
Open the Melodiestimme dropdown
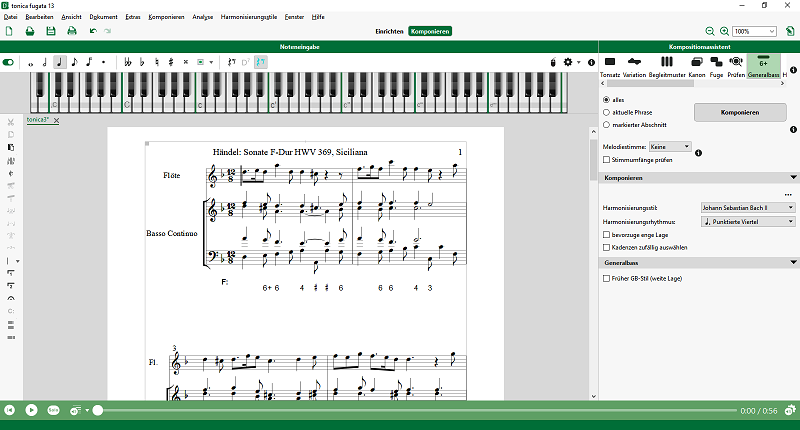click(670, 147)
